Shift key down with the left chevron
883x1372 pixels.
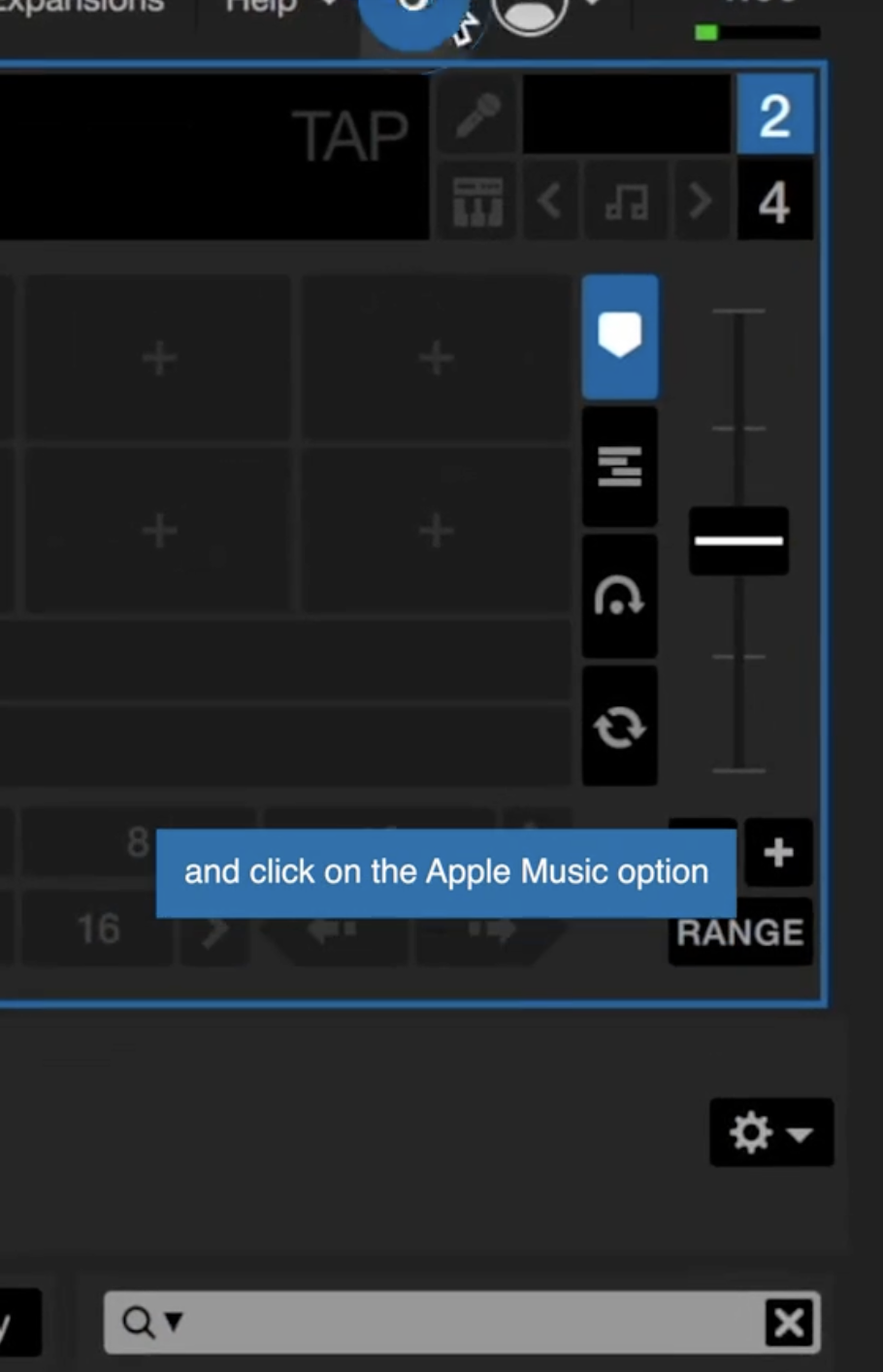tap(550, 202)
